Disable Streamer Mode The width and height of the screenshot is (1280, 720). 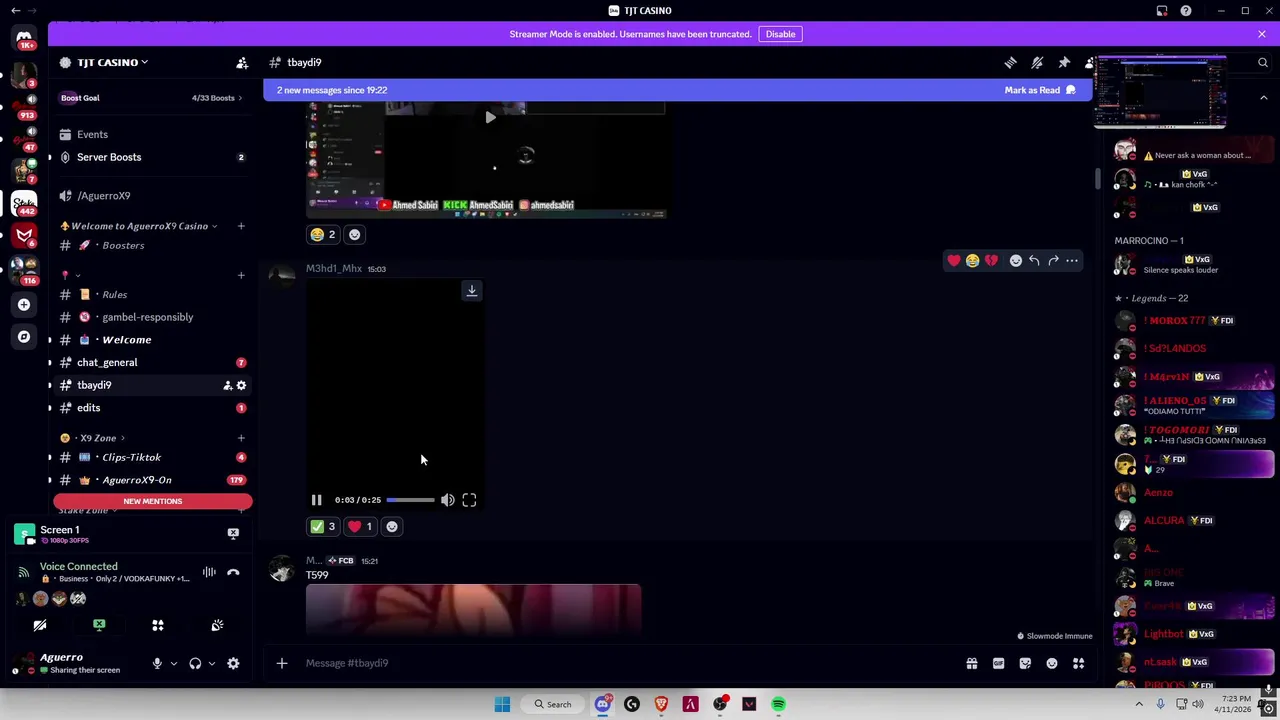pos(780,34)
